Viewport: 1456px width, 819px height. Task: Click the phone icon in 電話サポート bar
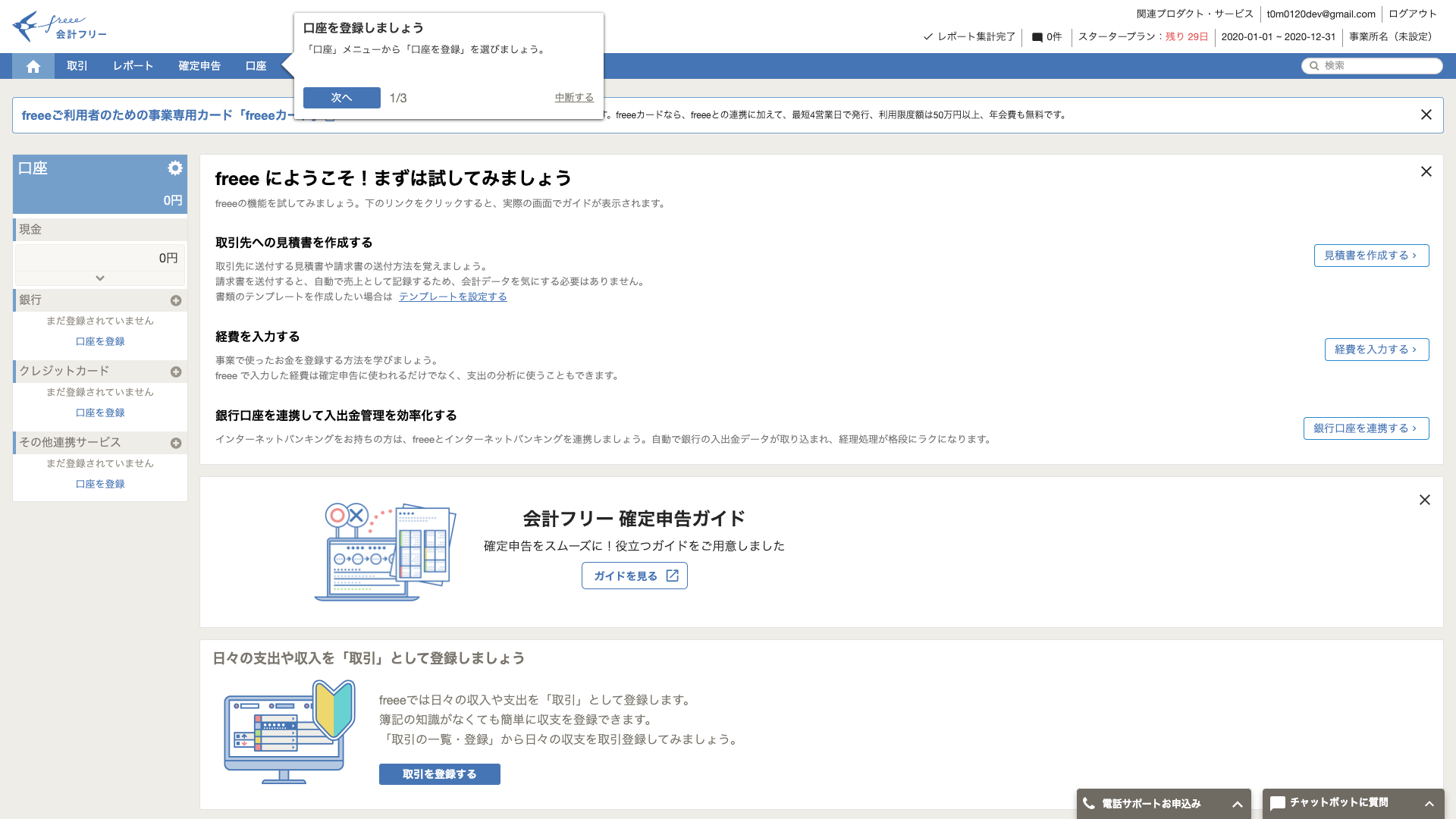1089,803
